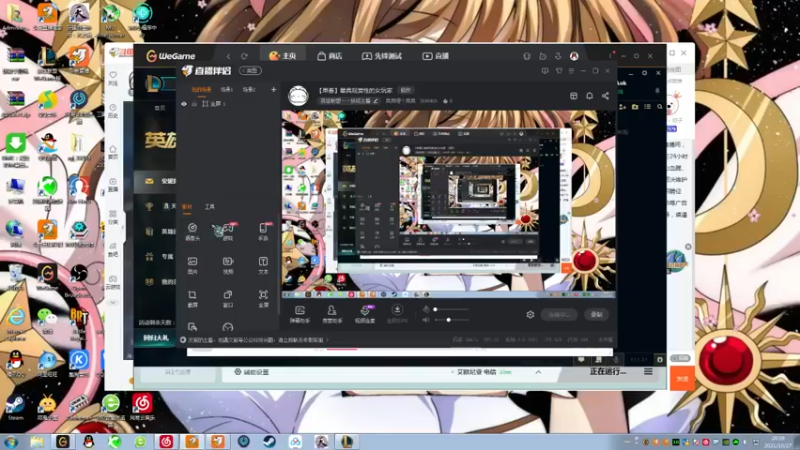Add a full-screen (全屏) capture source
This screenshot has width=800, height=450.
coord(263,299)
